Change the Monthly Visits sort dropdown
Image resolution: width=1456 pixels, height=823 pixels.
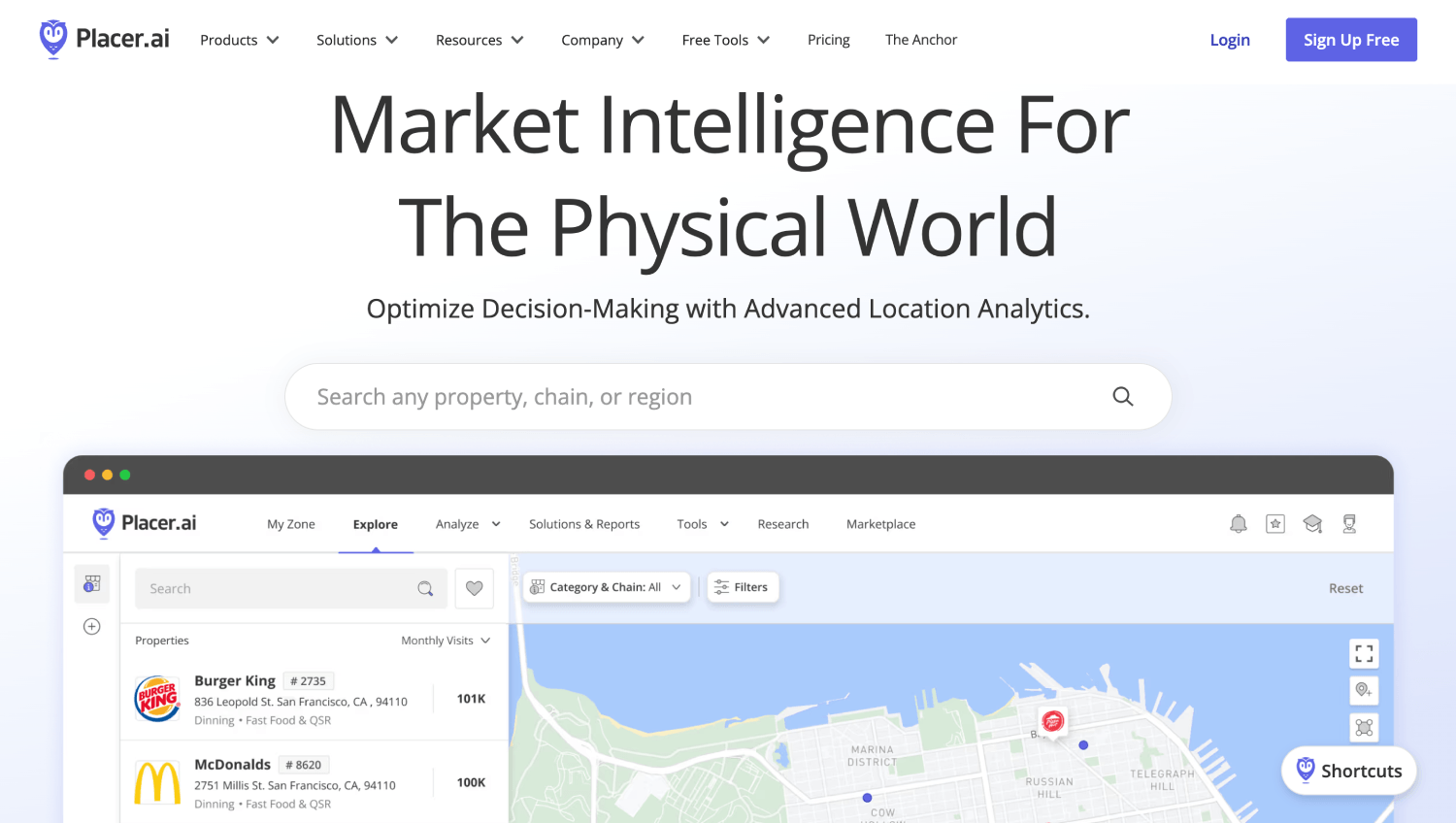[x=446, y=641]
